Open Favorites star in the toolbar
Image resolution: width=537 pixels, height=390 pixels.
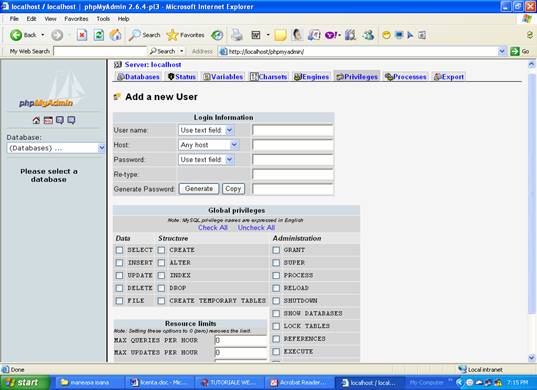185,35
